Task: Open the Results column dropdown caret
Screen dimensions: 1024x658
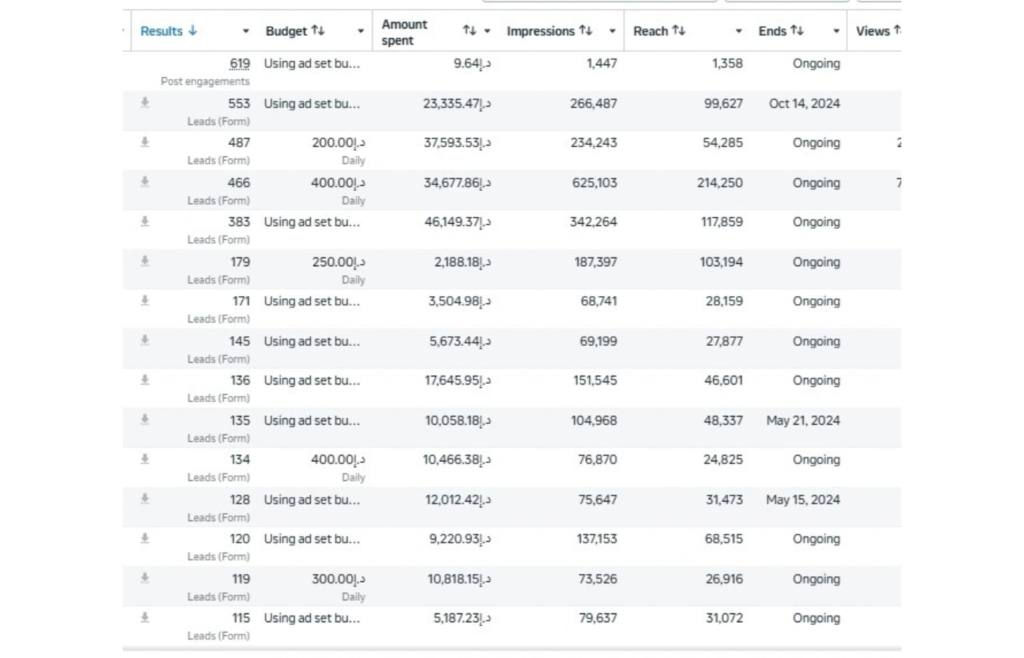Action: [246, 31]
